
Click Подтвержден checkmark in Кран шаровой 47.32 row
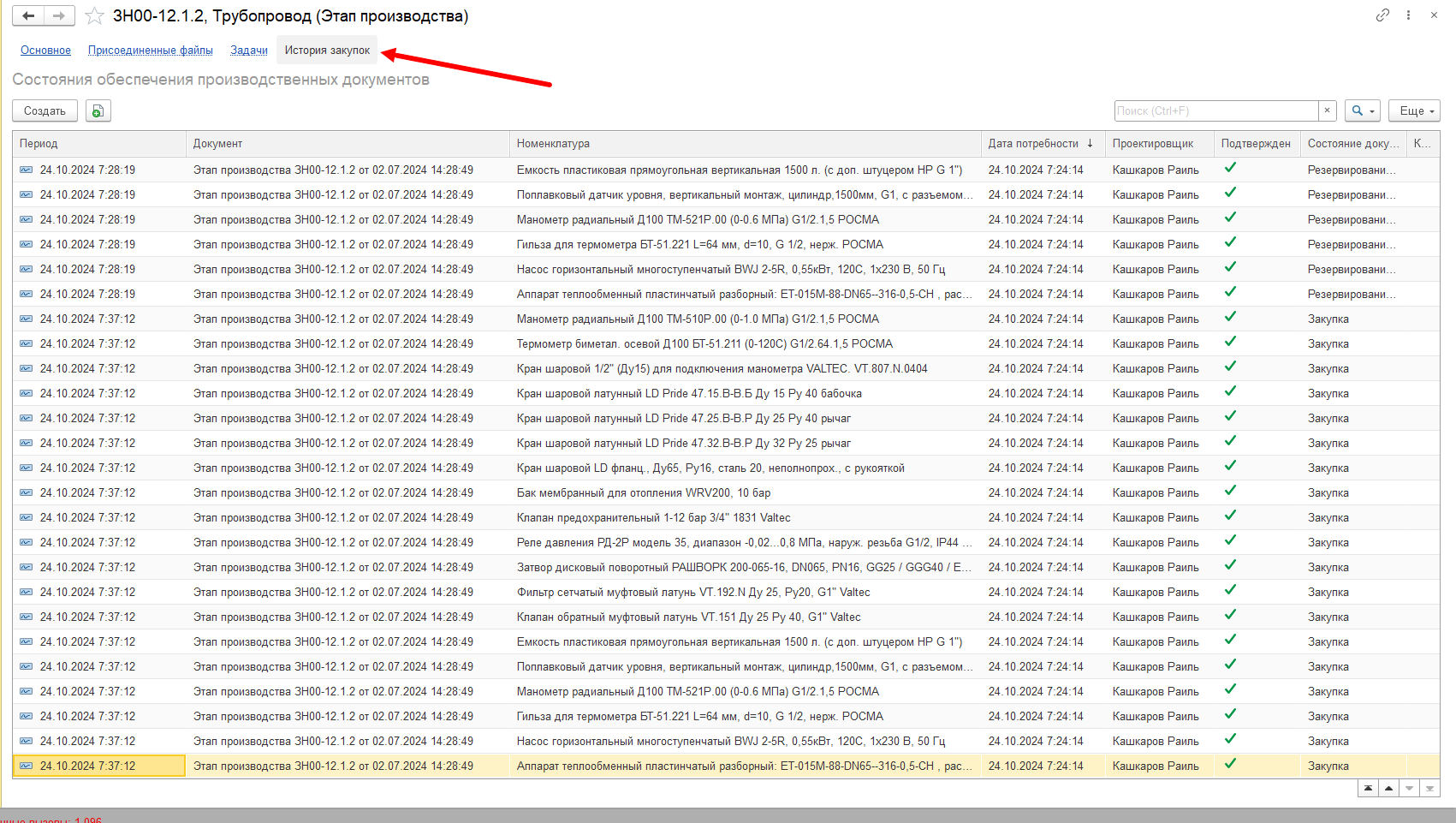(1230, 441)
